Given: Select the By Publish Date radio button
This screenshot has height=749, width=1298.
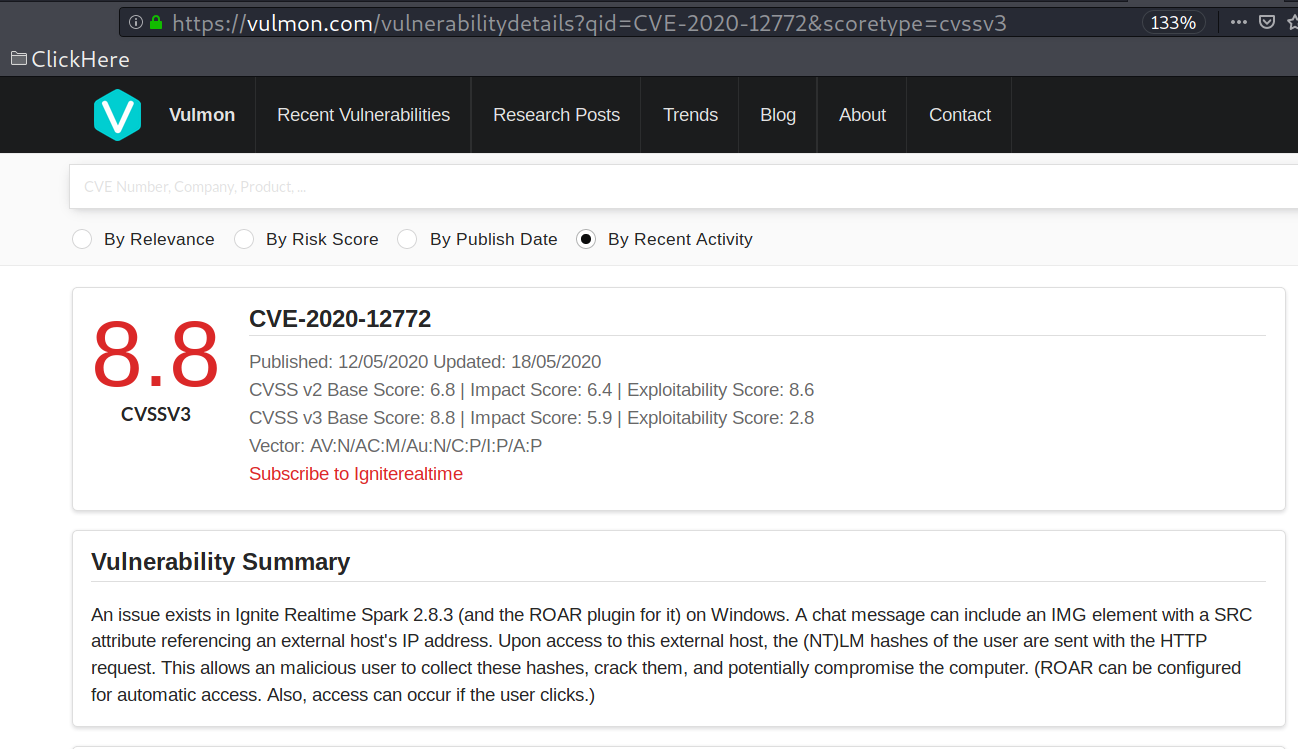Looking at the screenshot, I should [407, 239].
